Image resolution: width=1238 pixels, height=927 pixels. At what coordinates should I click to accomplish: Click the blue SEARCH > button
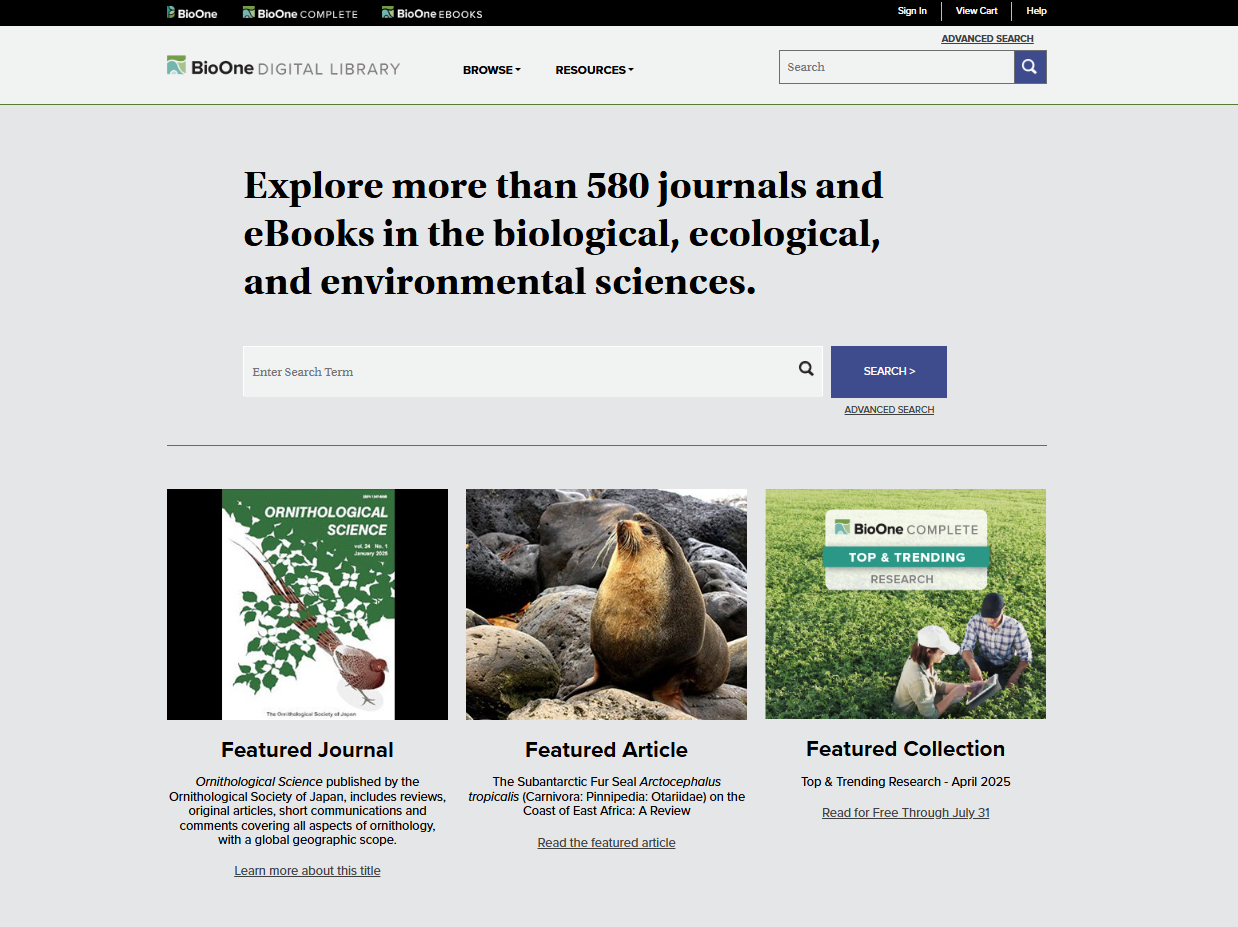click(x=889, y=372)
